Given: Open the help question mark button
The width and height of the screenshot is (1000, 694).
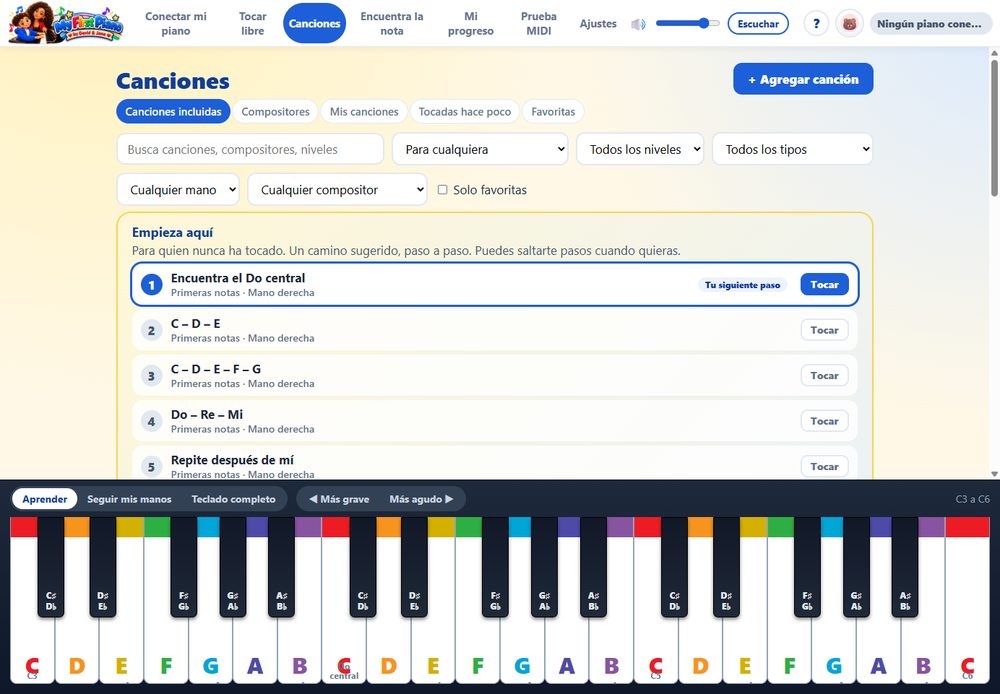Looking at the screenshot, I should [816, 24].
